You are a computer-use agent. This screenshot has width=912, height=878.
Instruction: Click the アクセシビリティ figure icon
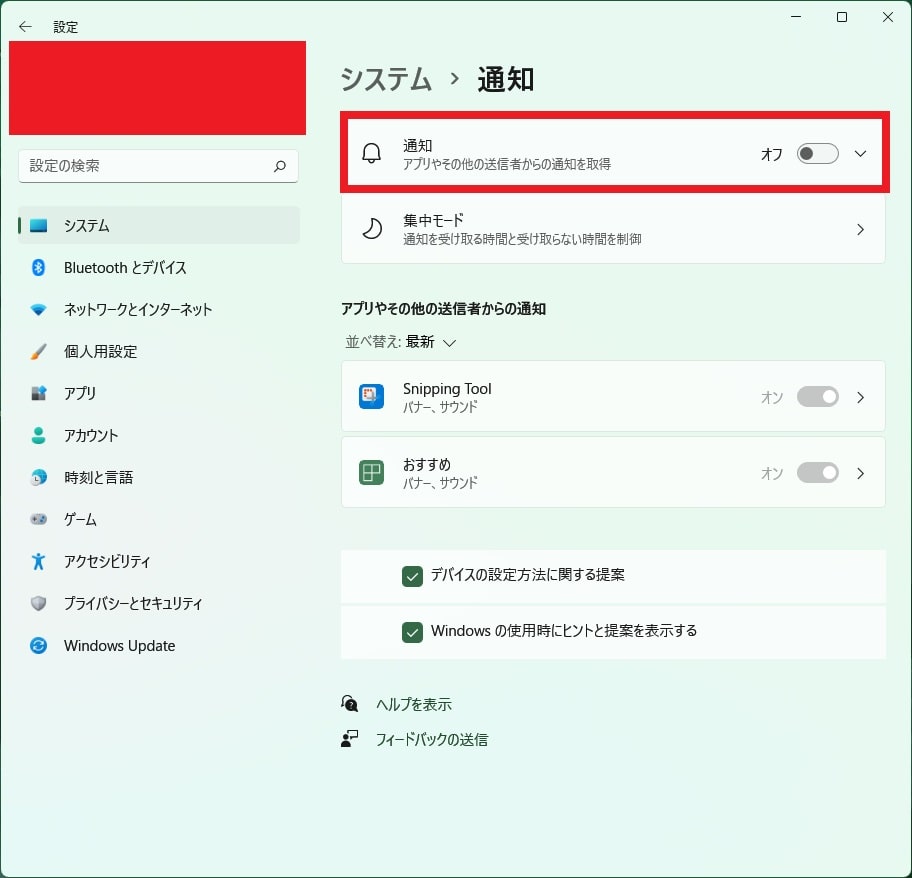point(38,561)
